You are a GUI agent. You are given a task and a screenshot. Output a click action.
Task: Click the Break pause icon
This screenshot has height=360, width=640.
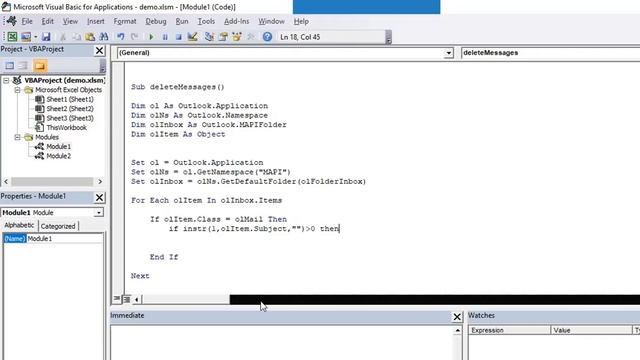[x=165, y=37]
